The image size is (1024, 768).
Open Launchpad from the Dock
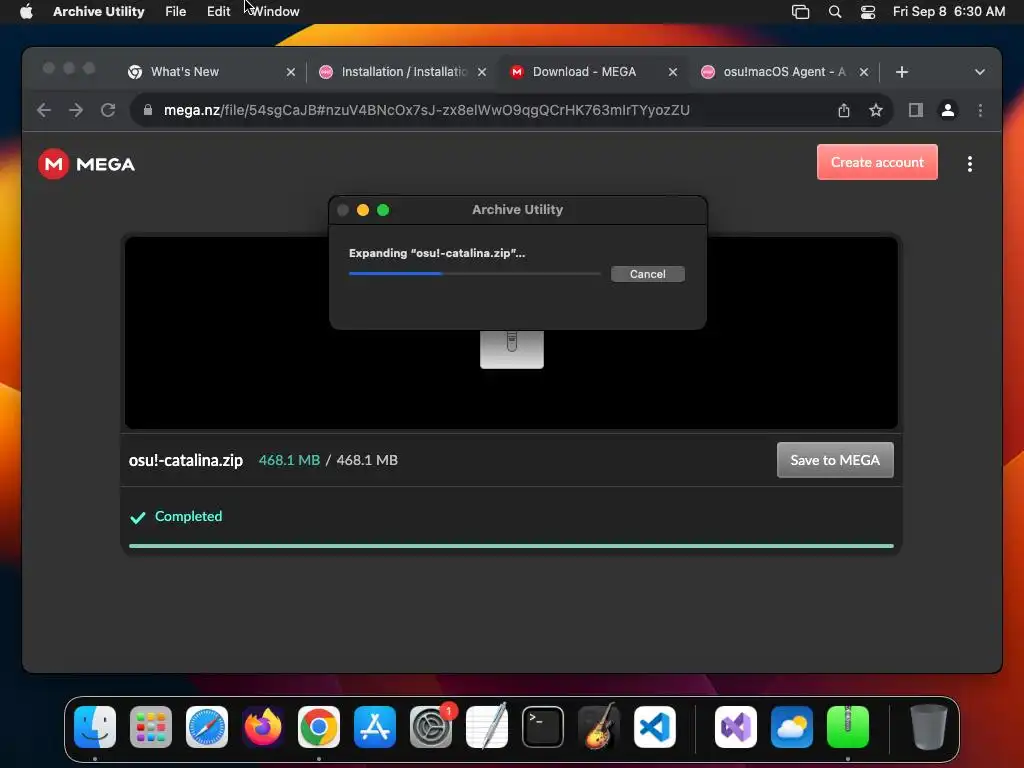tap(151, 727)
